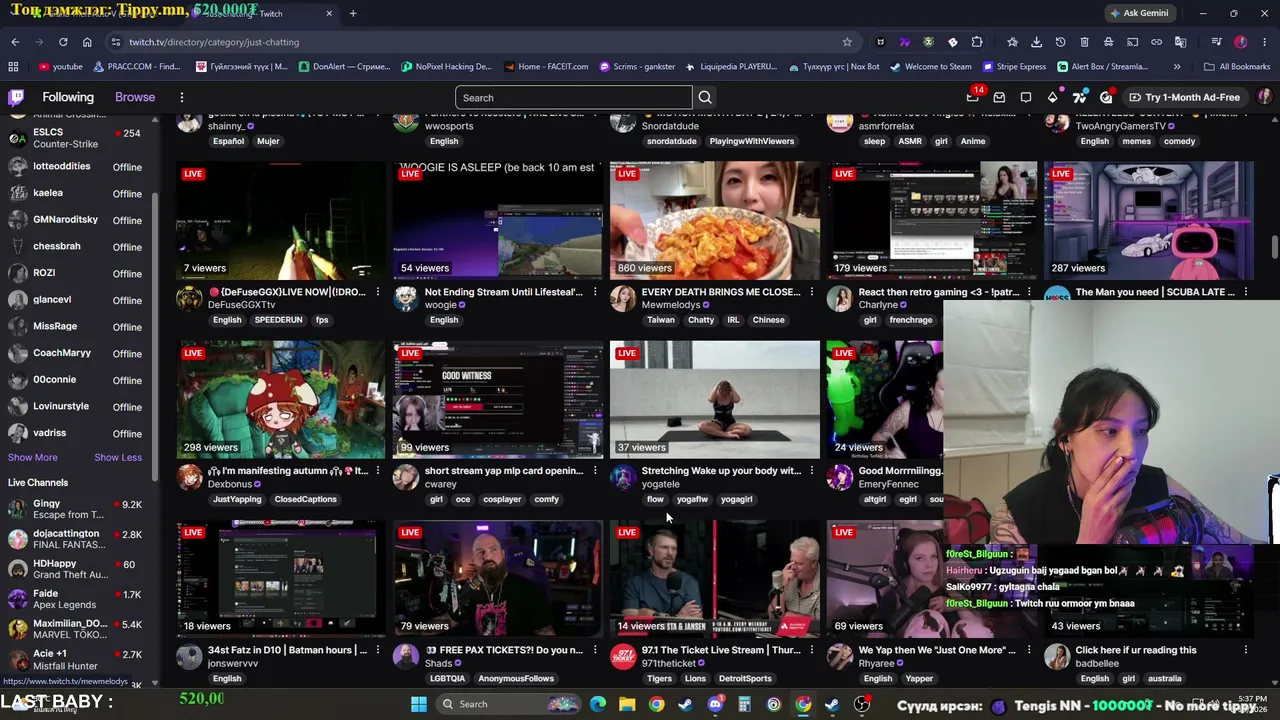Click the cast screen toolbar icon
This screenshot has width=1280, height=720.
tap(1132, 42)
